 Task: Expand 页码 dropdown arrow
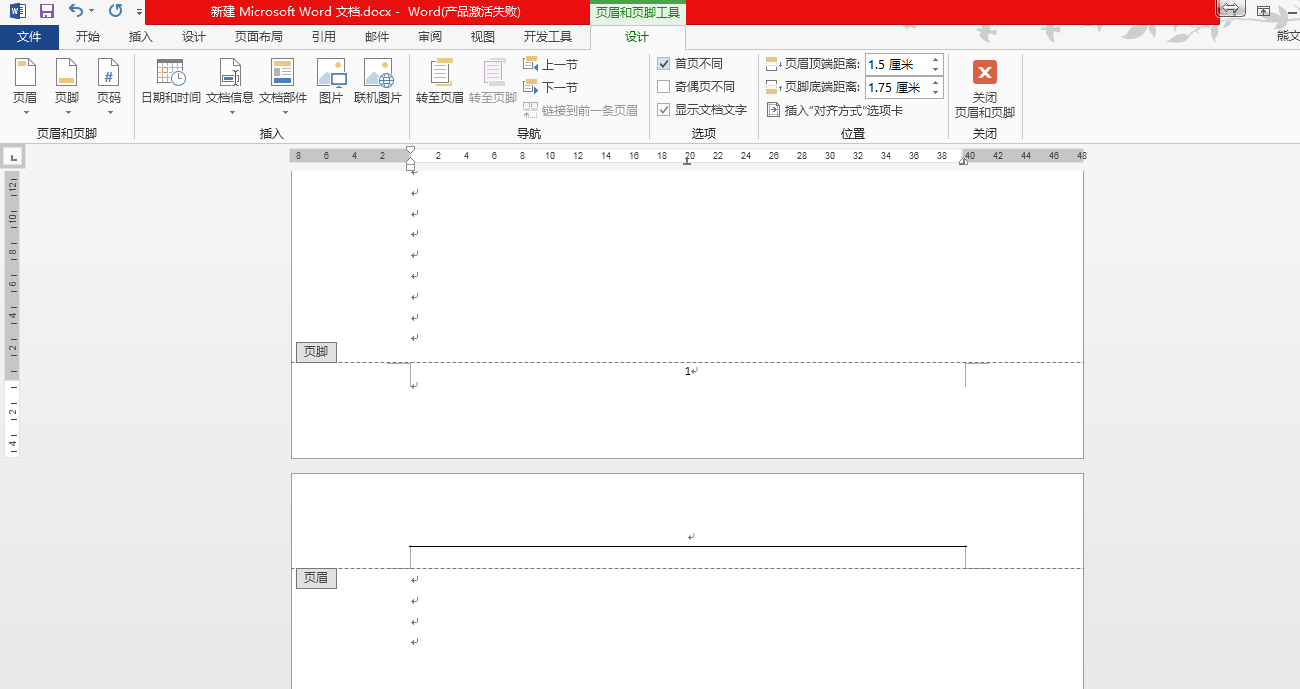[108, 112]
